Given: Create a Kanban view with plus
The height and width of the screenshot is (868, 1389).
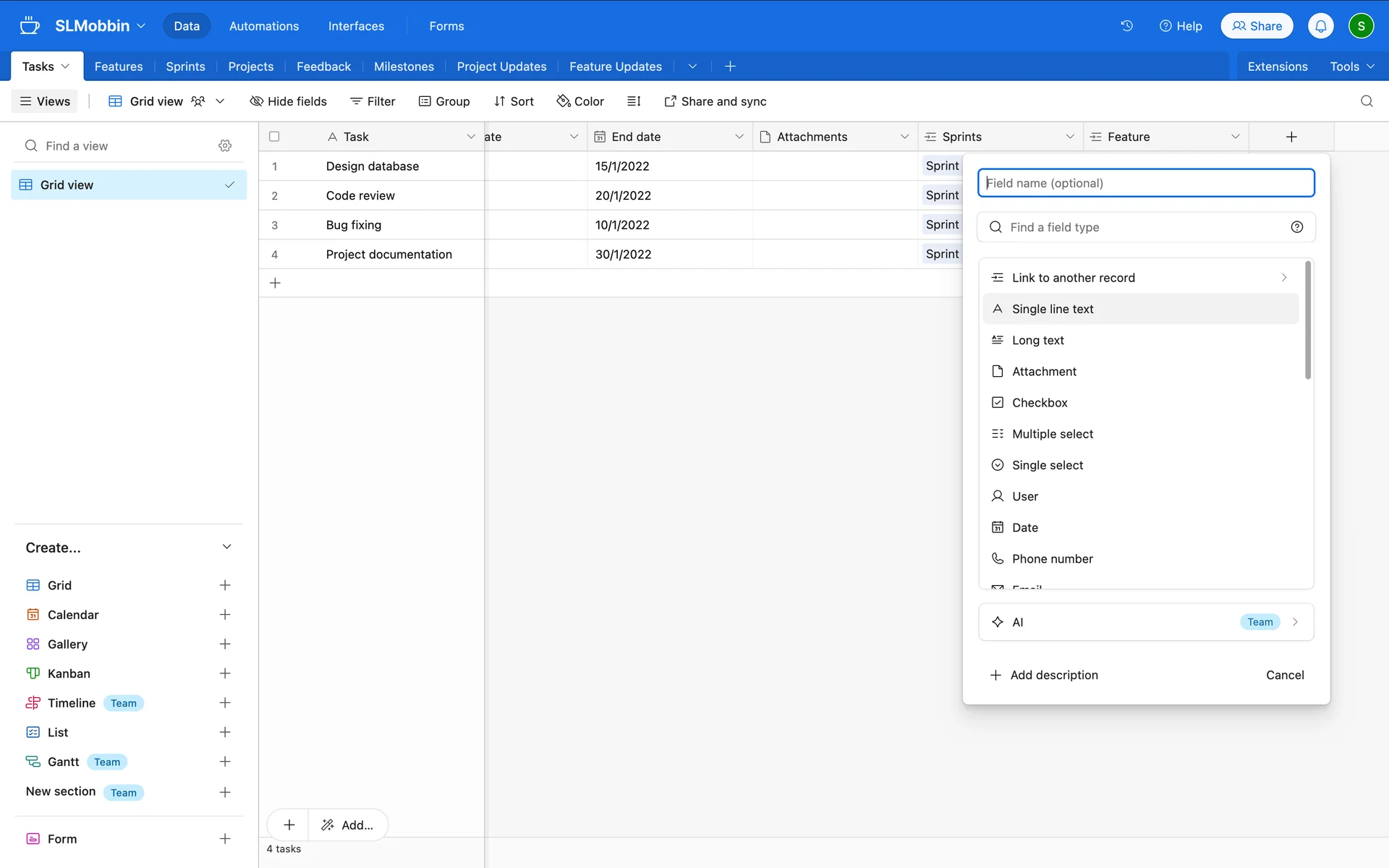Looking at the screenshot, I should [225, 673].
